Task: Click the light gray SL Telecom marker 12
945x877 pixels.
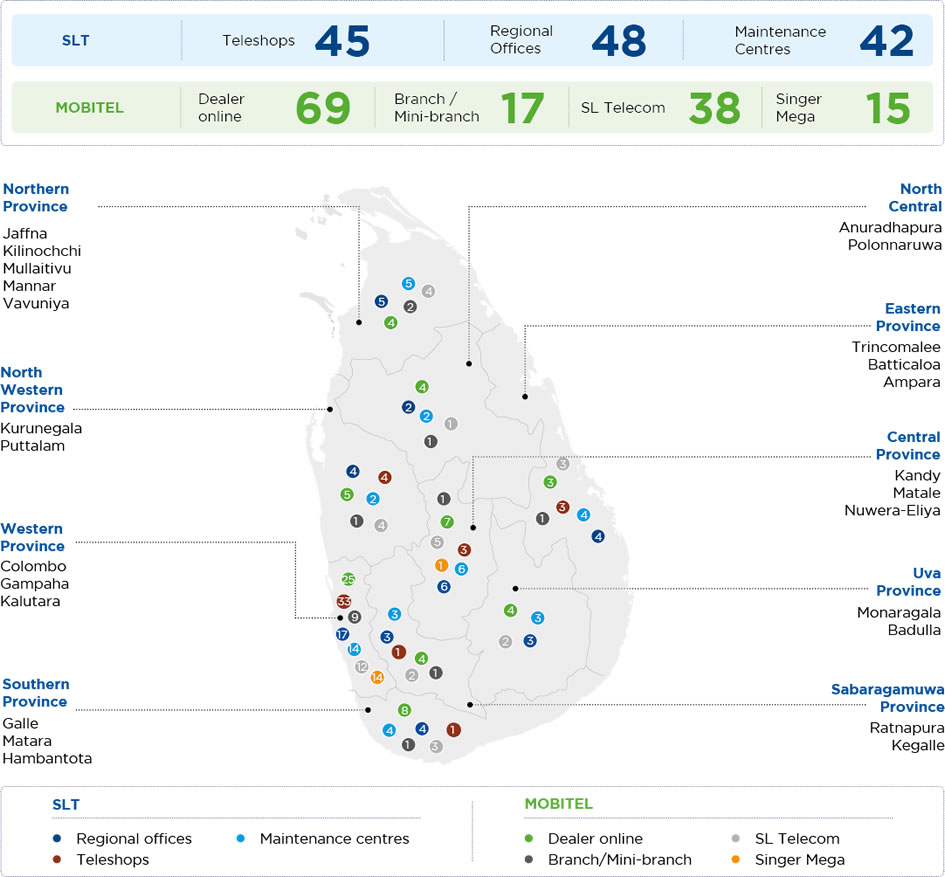Action: 362,667
